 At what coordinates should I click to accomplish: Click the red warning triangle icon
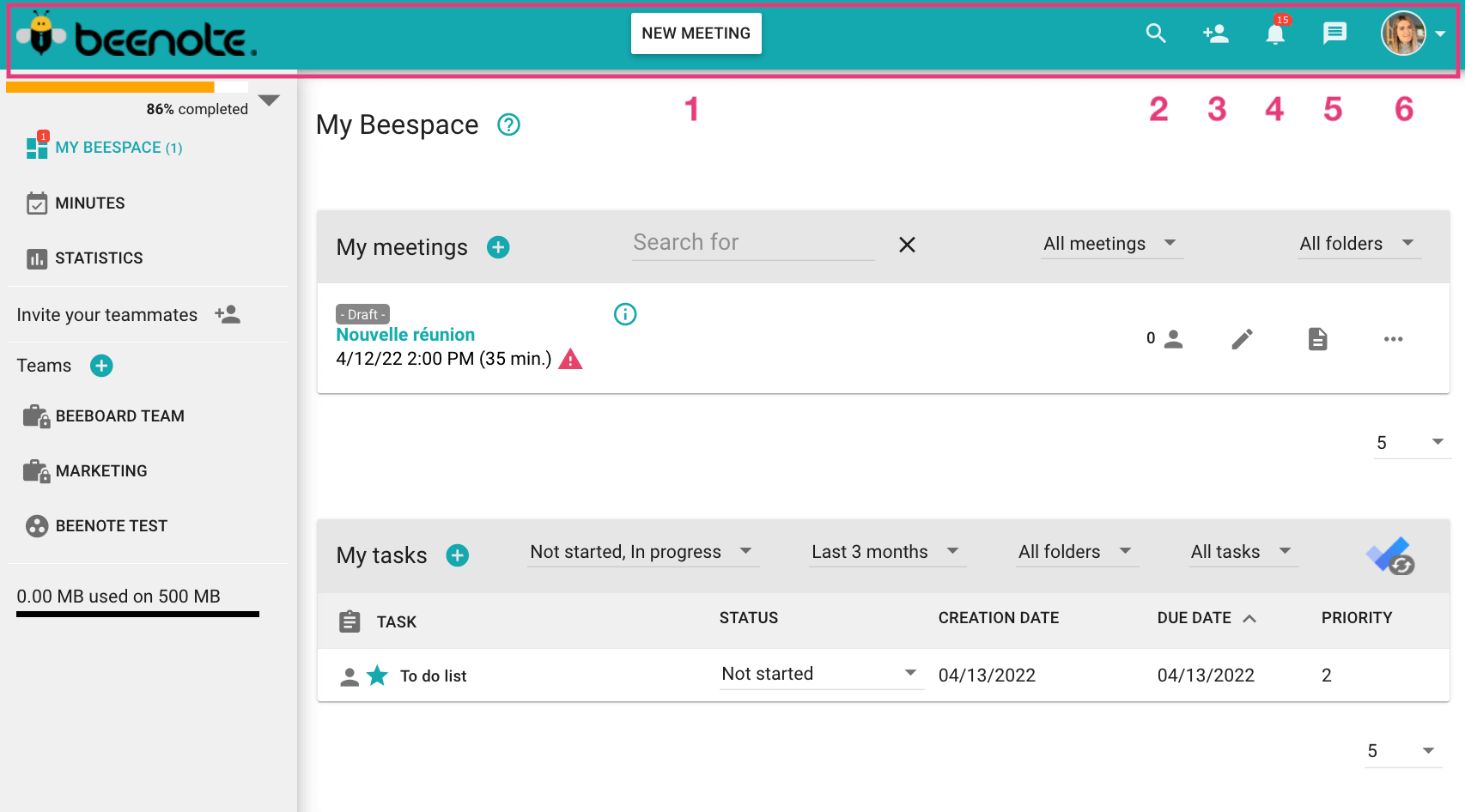click(570, 359)
